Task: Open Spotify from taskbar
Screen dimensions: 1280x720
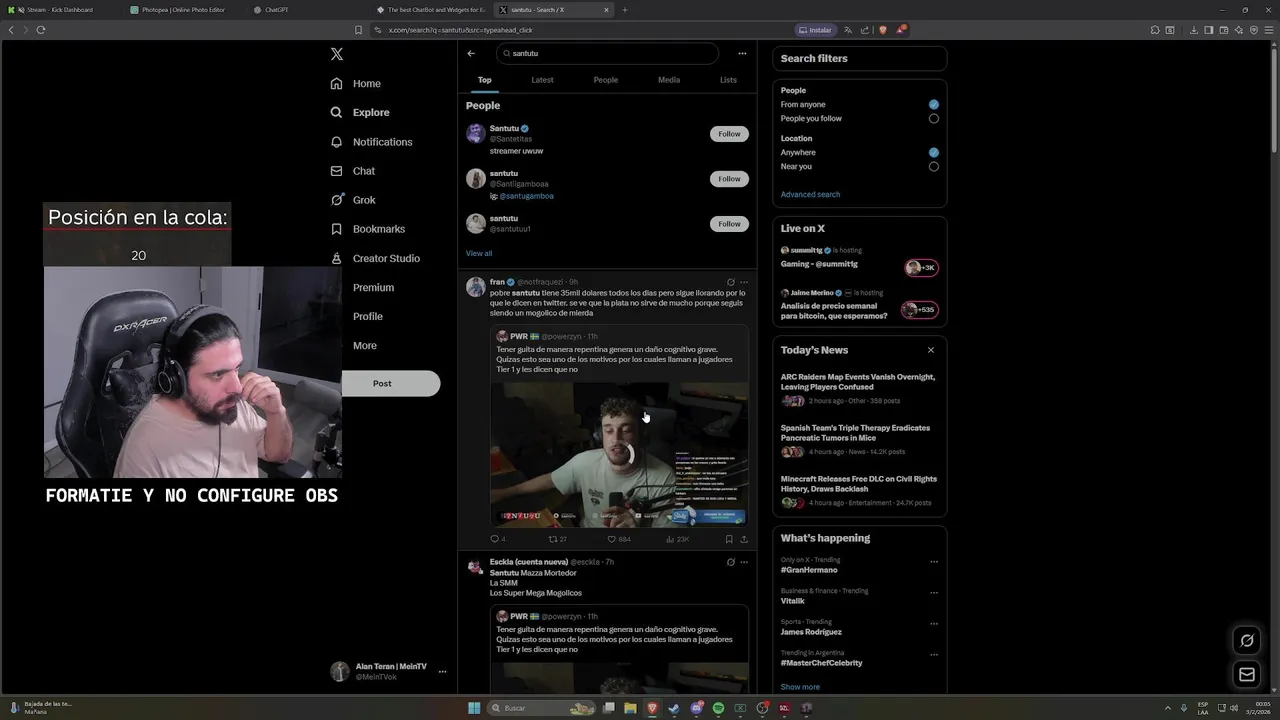Action: 718,708
